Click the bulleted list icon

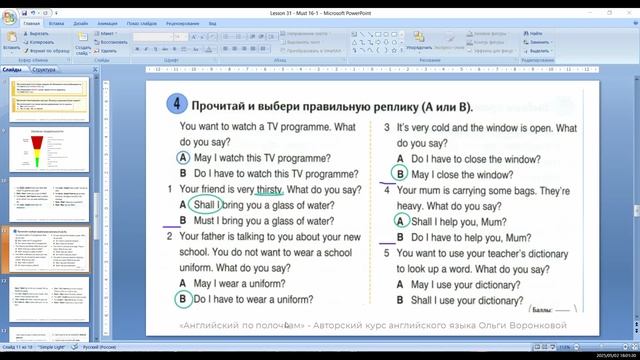226,37
